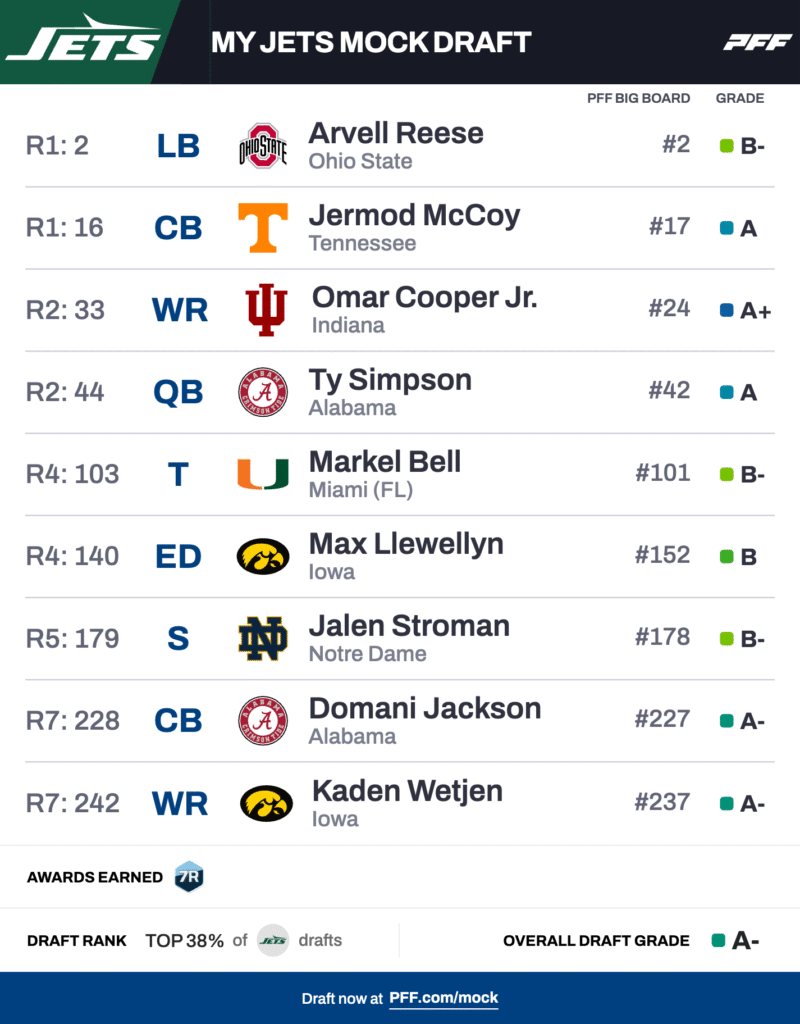Click the R2: 33 pick label
This screenshot has width=800, height=1024.
(x=65, y=310)
